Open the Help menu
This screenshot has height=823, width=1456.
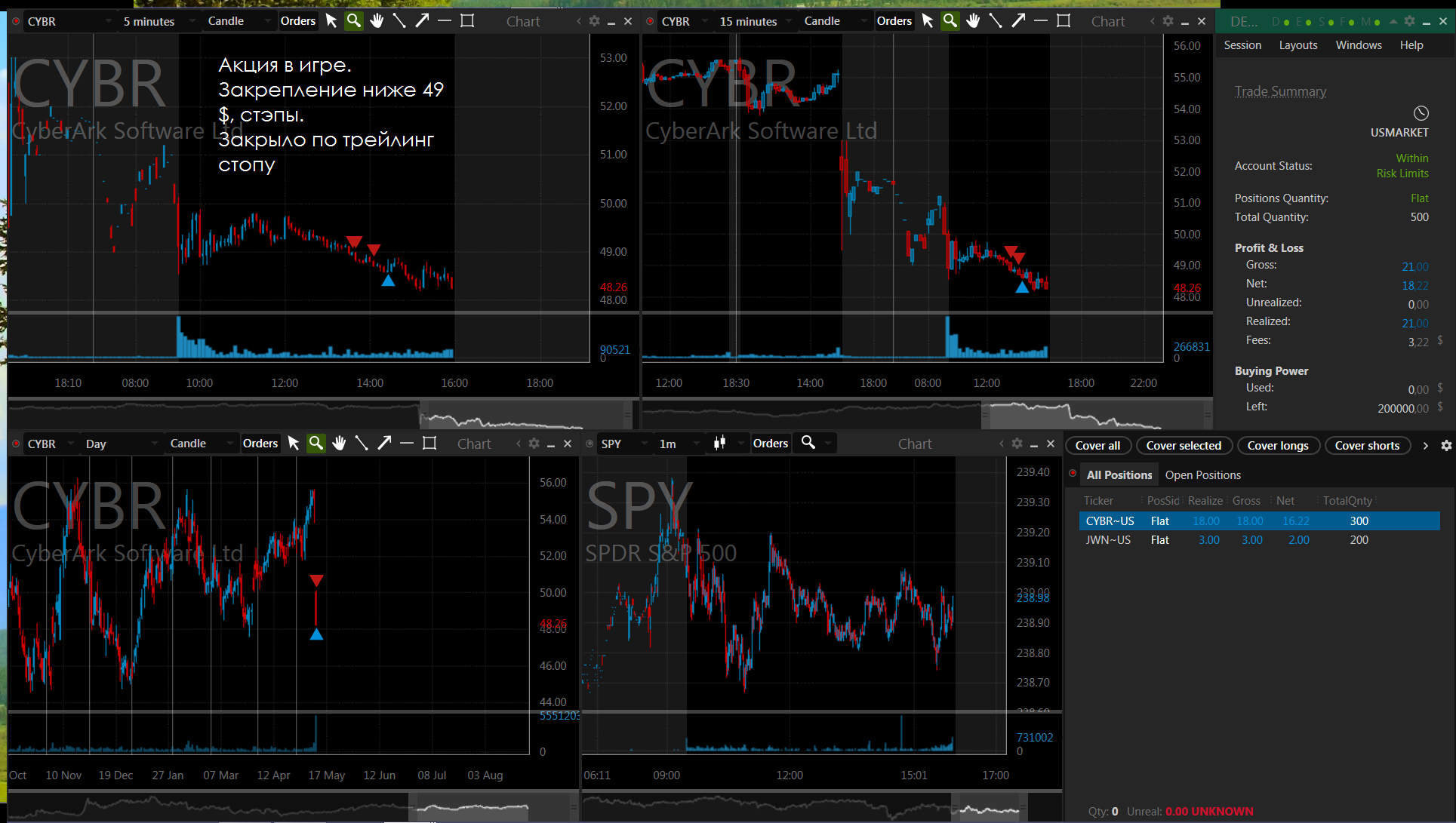tap(1411, 45)
